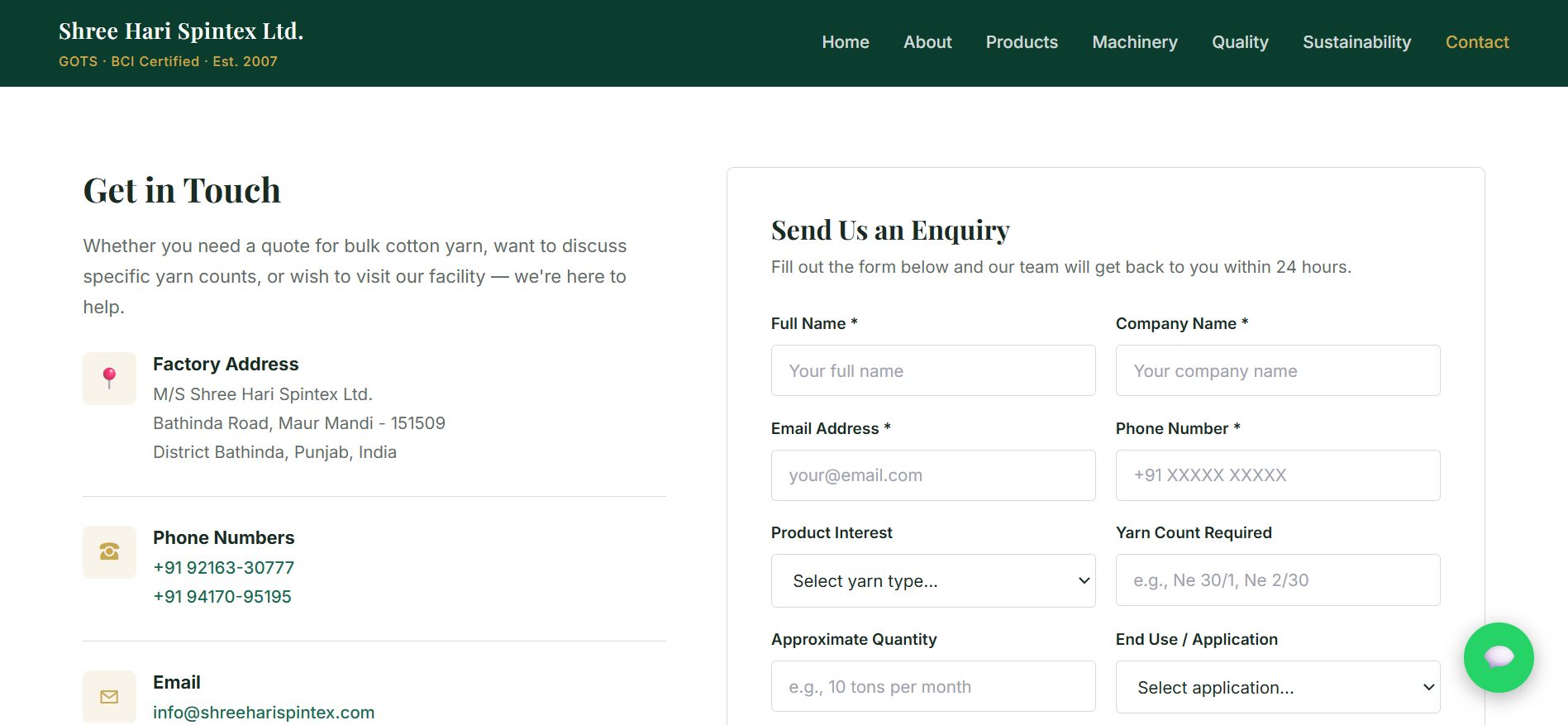Click the Send Us an Enquiry heading

[x=890, y=231]
